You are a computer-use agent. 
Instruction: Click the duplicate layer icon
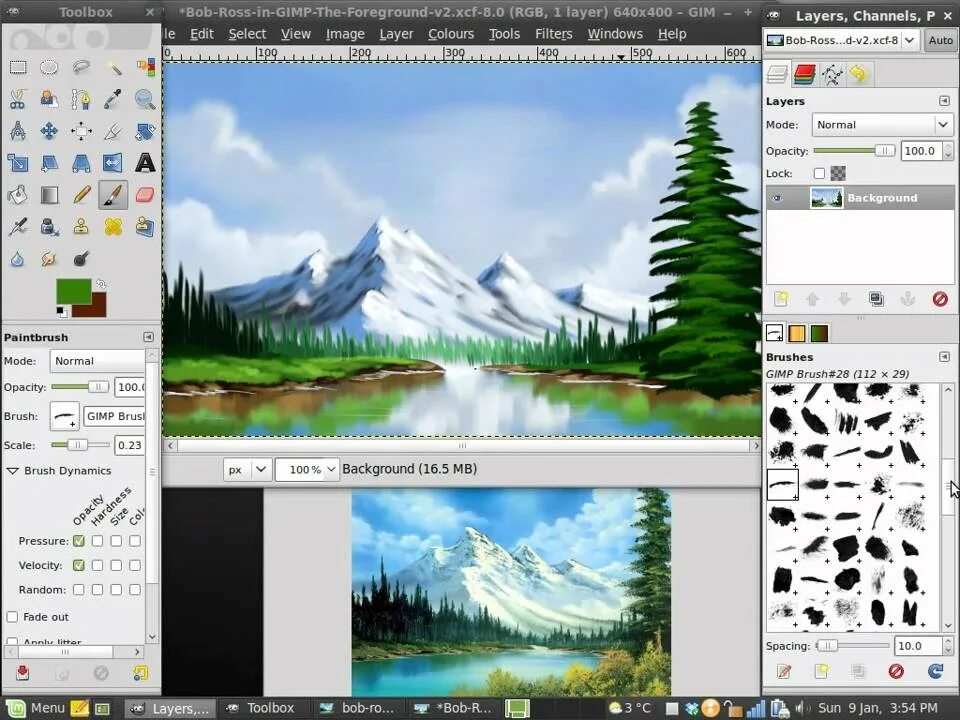(876, 299)
